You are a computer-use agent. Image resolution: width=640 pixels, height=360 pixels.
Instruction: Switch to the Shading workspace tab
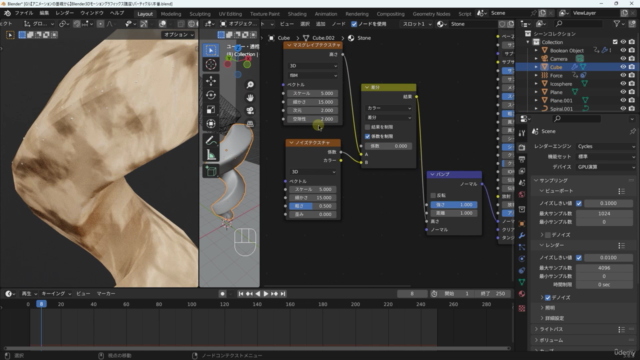point(297,14)
